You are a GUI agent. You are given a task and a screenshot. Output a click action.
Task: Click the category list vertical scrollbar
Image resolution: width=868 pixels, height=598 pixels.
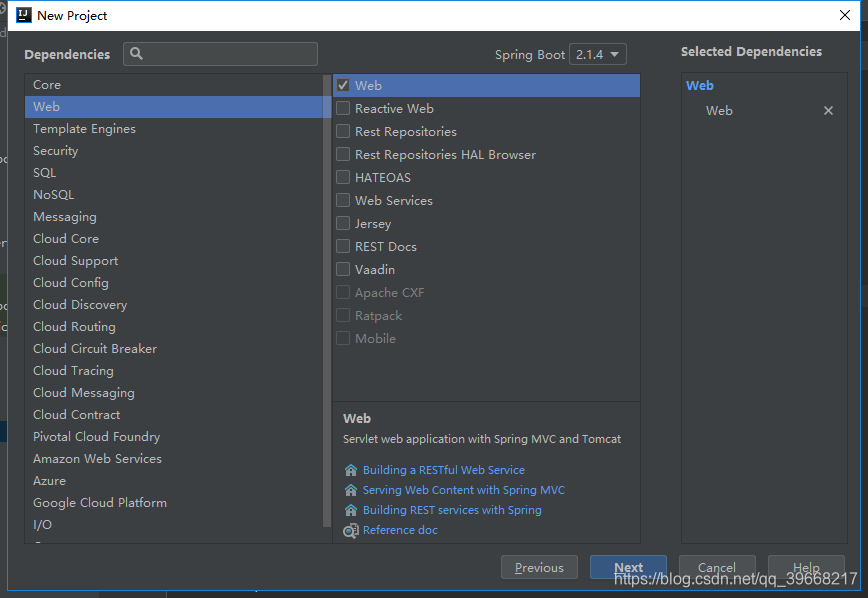point(327,301)
